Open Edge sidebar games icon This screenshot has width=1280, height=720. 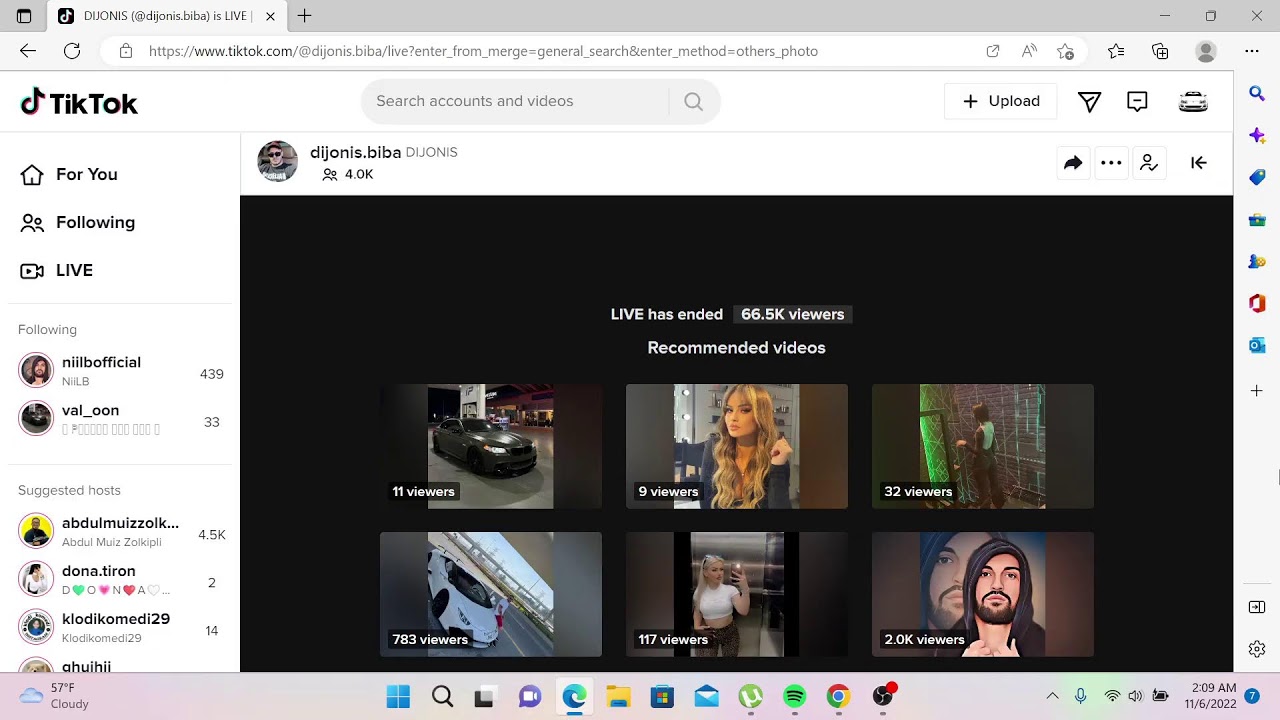(x=1257, y=261)
